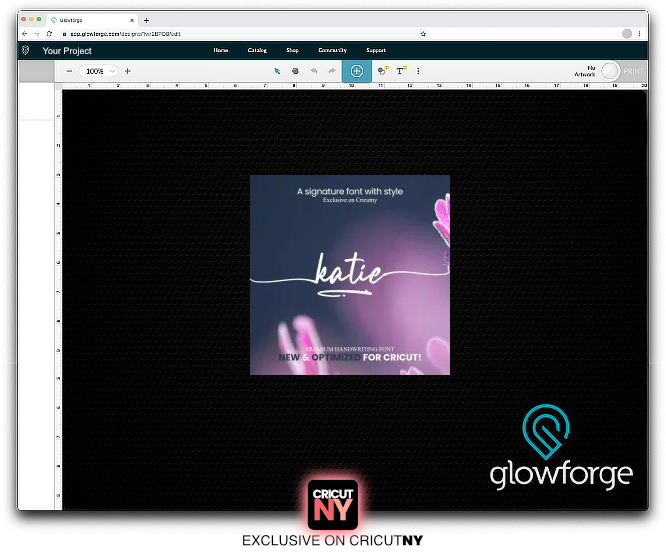Click the pan hand tool icon
Screen dimensions: 666x552
coord(295,71)
